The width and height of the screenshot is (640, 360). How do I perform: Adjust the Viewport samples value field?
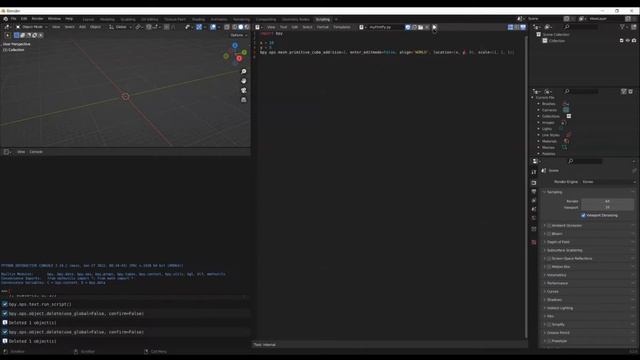coord(607,207)
